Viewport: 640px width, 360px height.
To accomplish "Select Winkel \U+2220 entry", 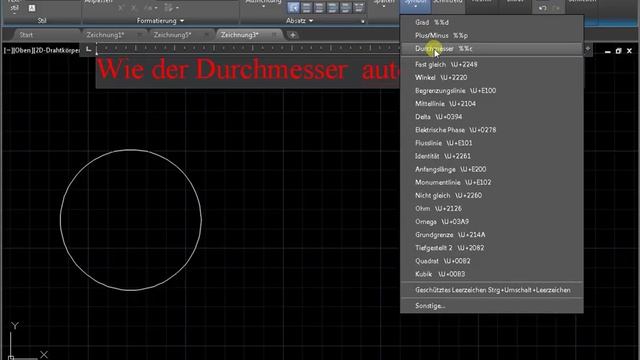I will 491,78.
